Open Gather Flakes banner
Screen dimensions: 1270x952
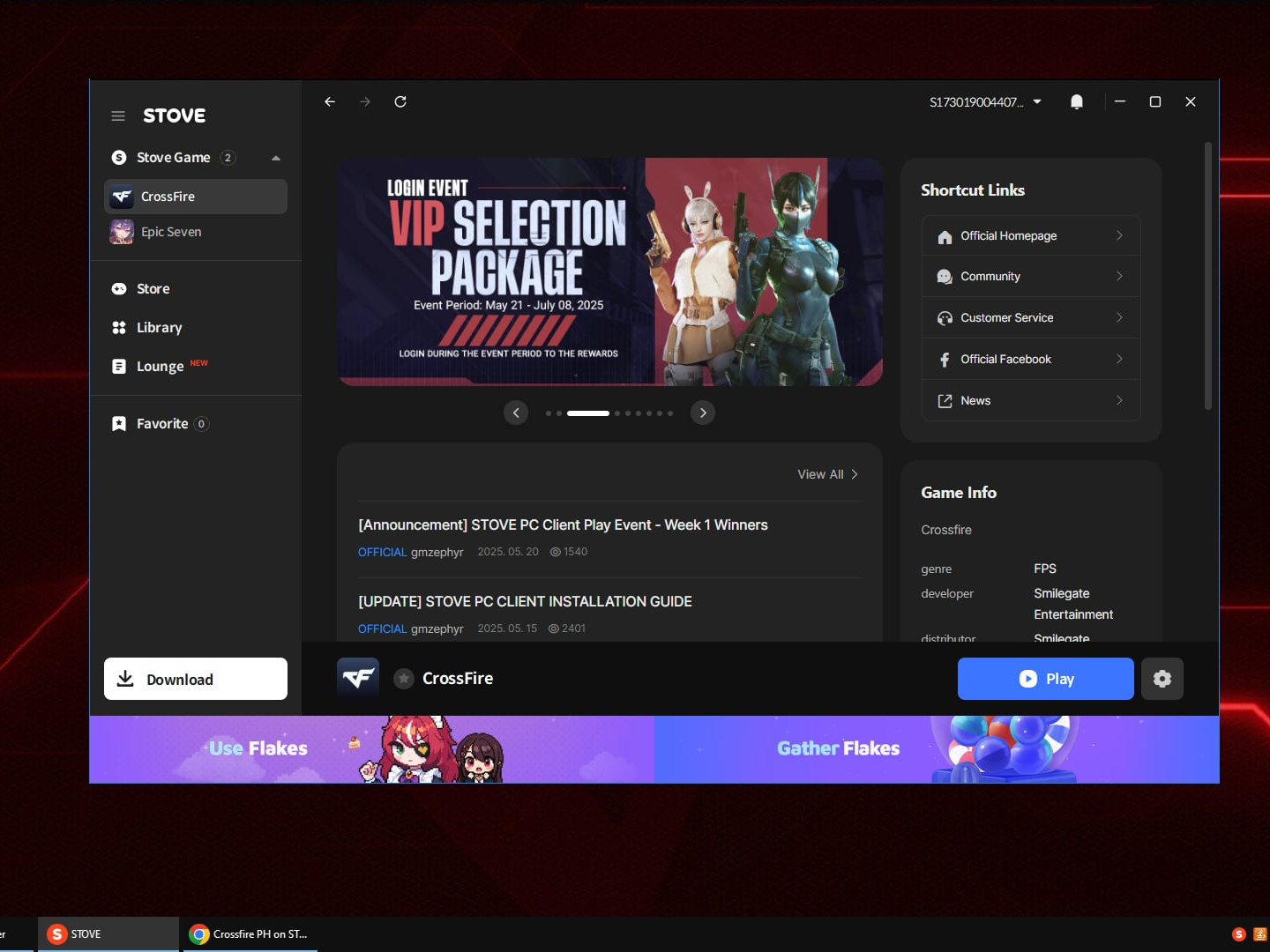(937, 749)
